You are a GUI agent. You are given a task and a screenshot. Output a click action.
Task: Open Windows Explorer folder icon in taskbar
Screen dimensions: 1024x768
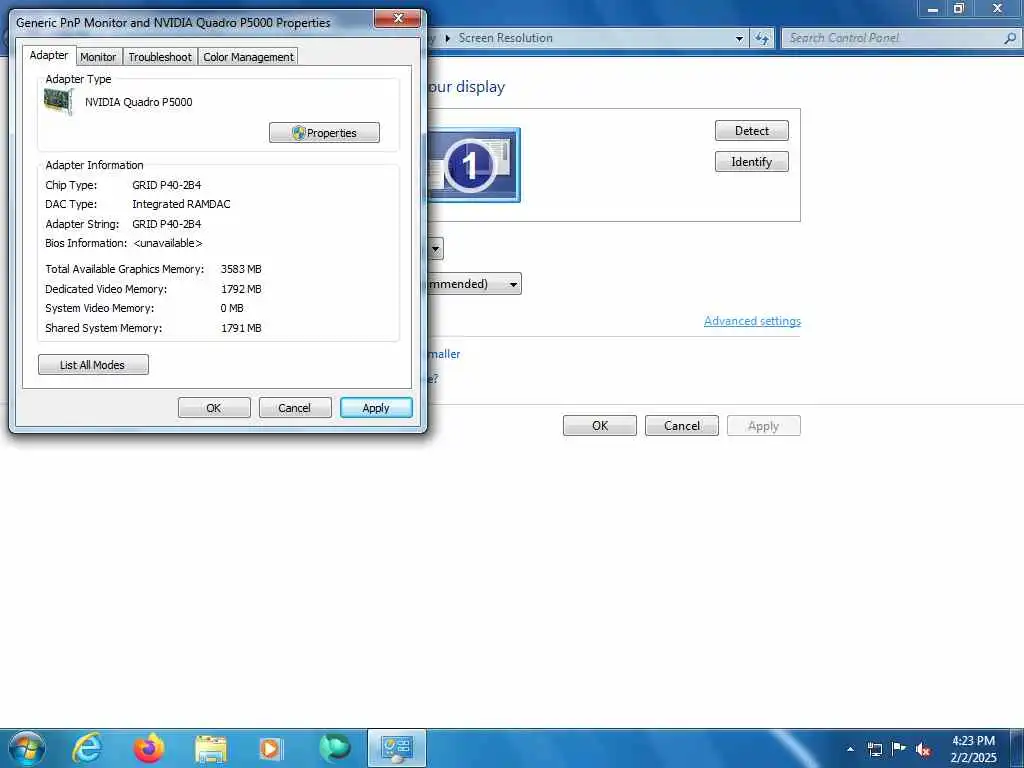click(210, 748)
